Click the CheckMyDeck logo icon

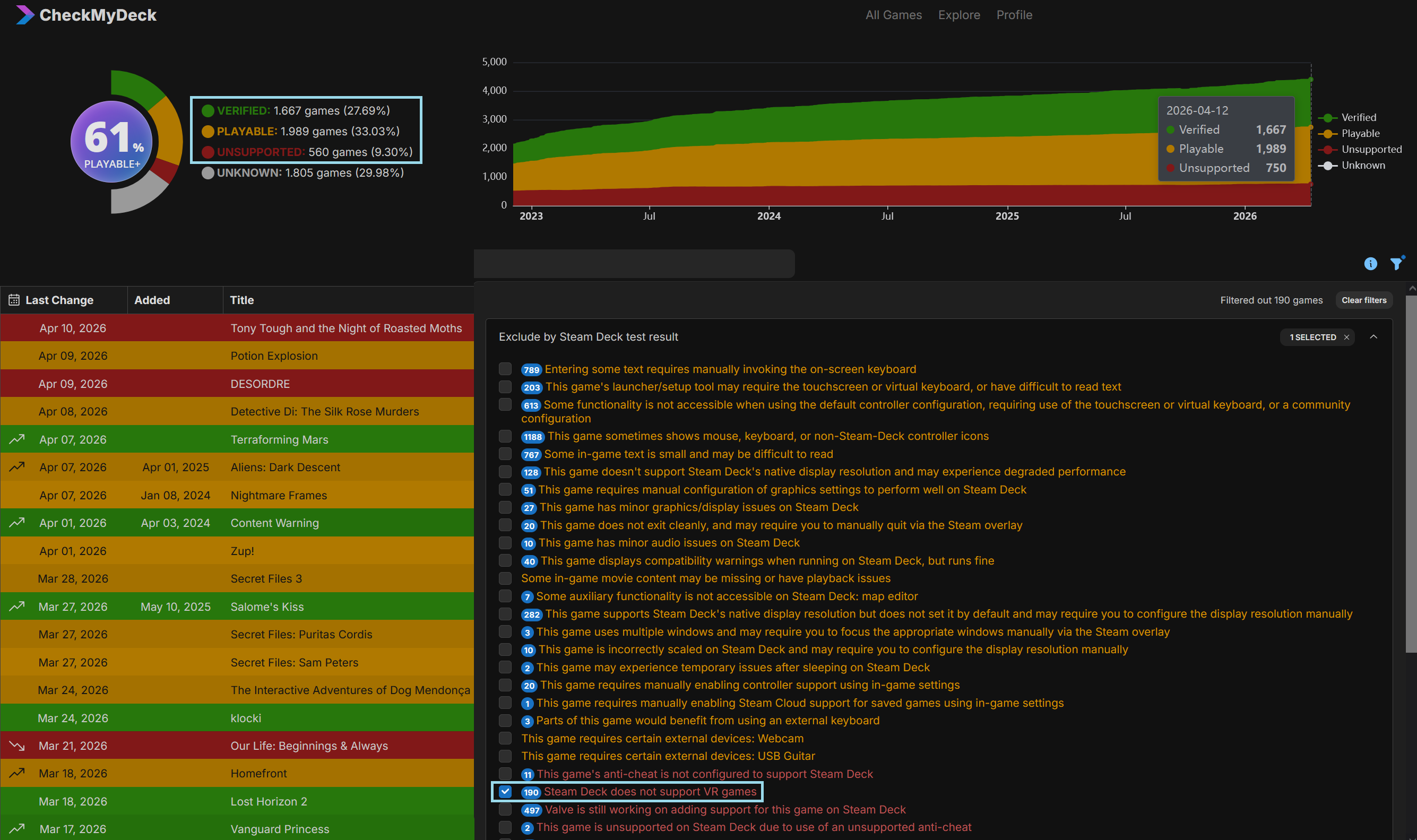pyautogui.click(x=24, y=15)
